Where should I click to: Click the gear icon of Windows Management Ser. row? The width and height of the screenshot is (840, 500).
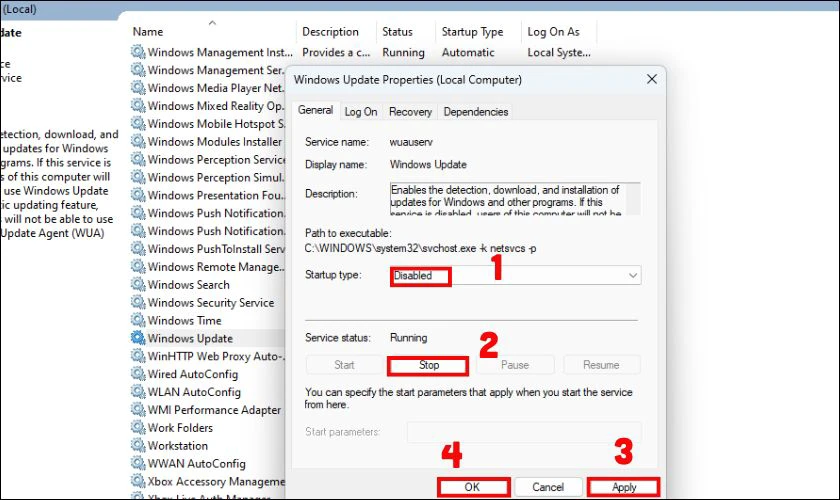[138, 70]
